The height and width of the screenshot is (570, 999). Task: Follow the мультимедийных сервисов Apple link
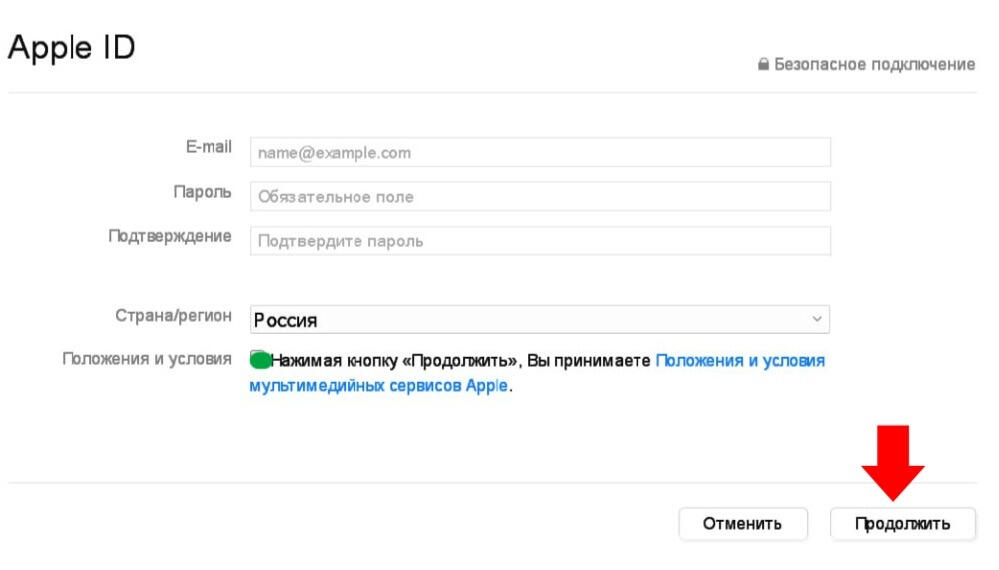tap(378, 386)
